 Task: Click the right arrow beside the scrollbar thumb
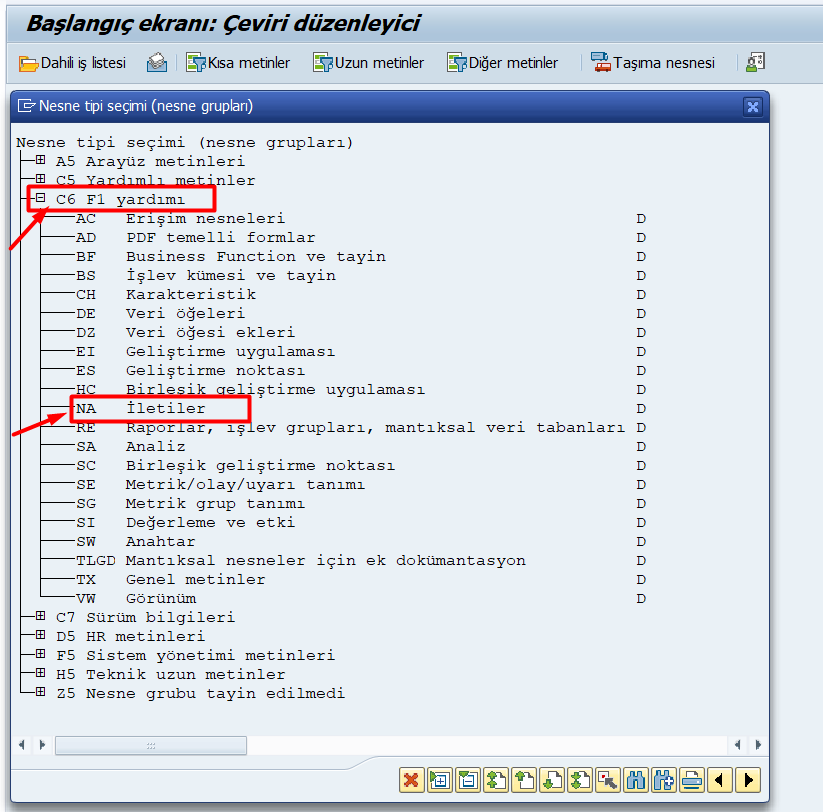click(43, 745)
